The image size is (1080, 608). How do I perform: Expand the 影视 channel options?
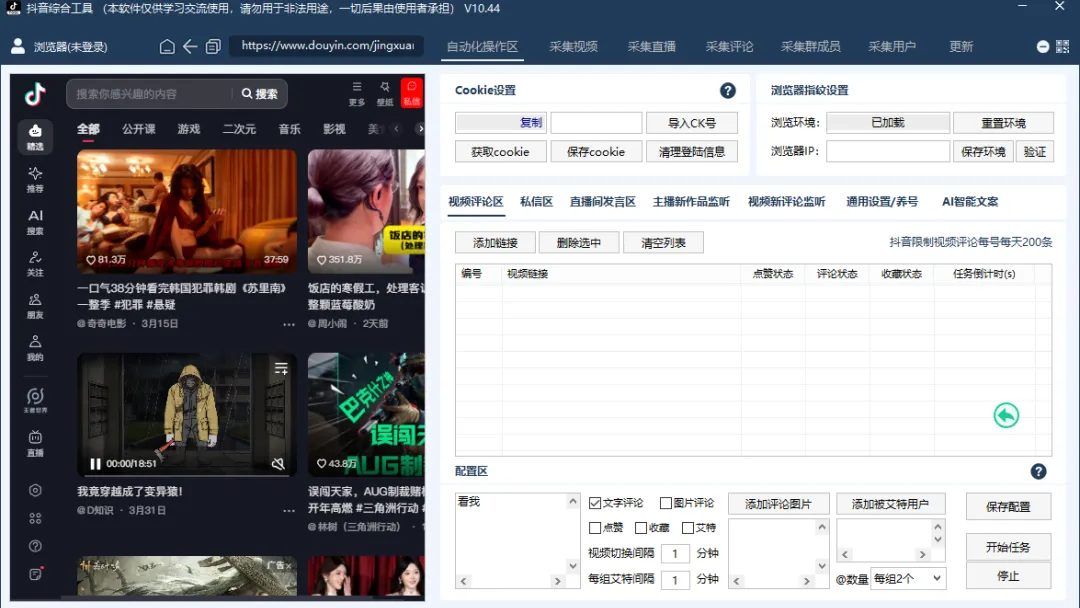(333, 129)
